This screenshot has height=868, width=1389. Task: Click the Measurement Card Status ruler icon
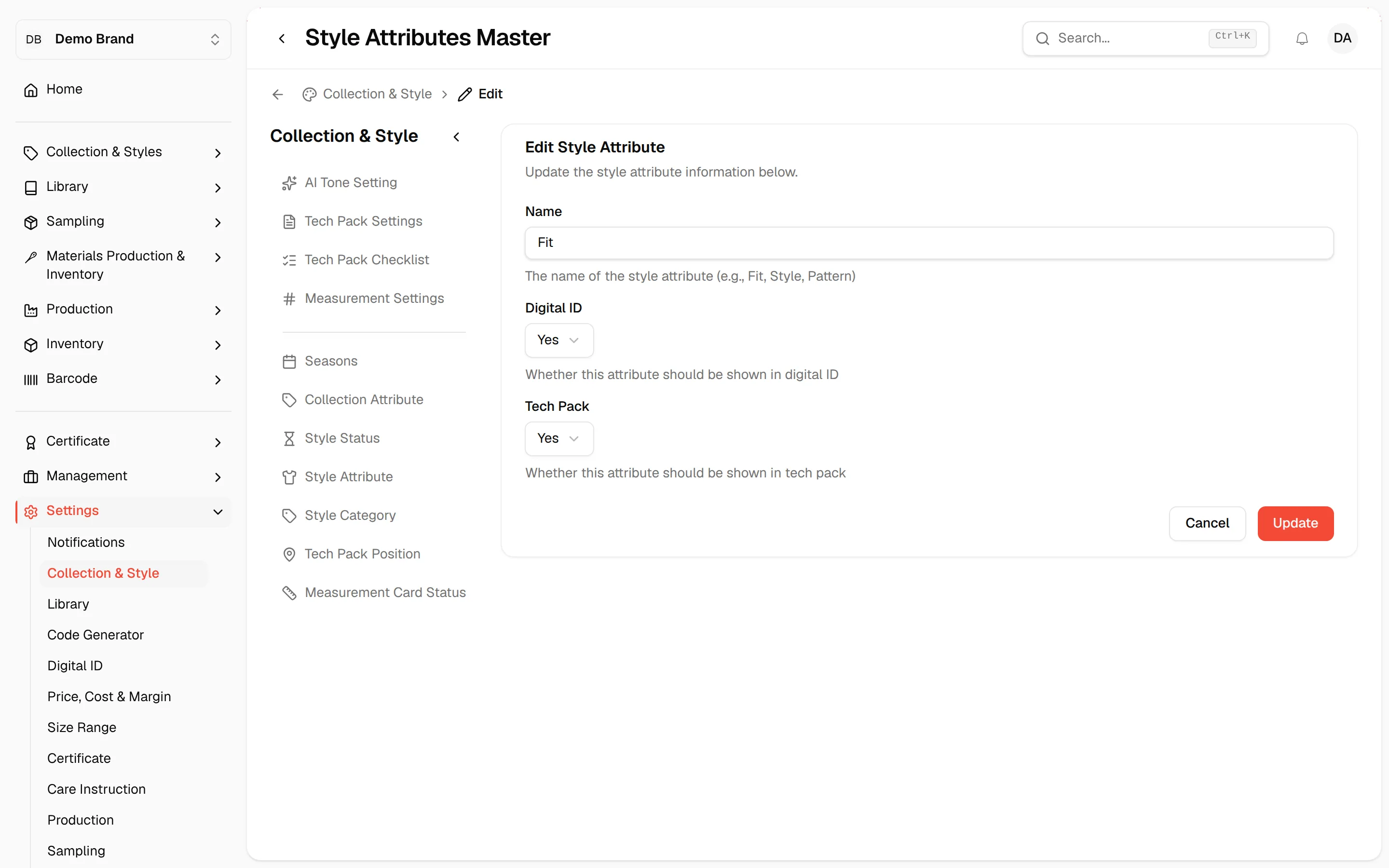pyautogui.click(x=289, y=593)
